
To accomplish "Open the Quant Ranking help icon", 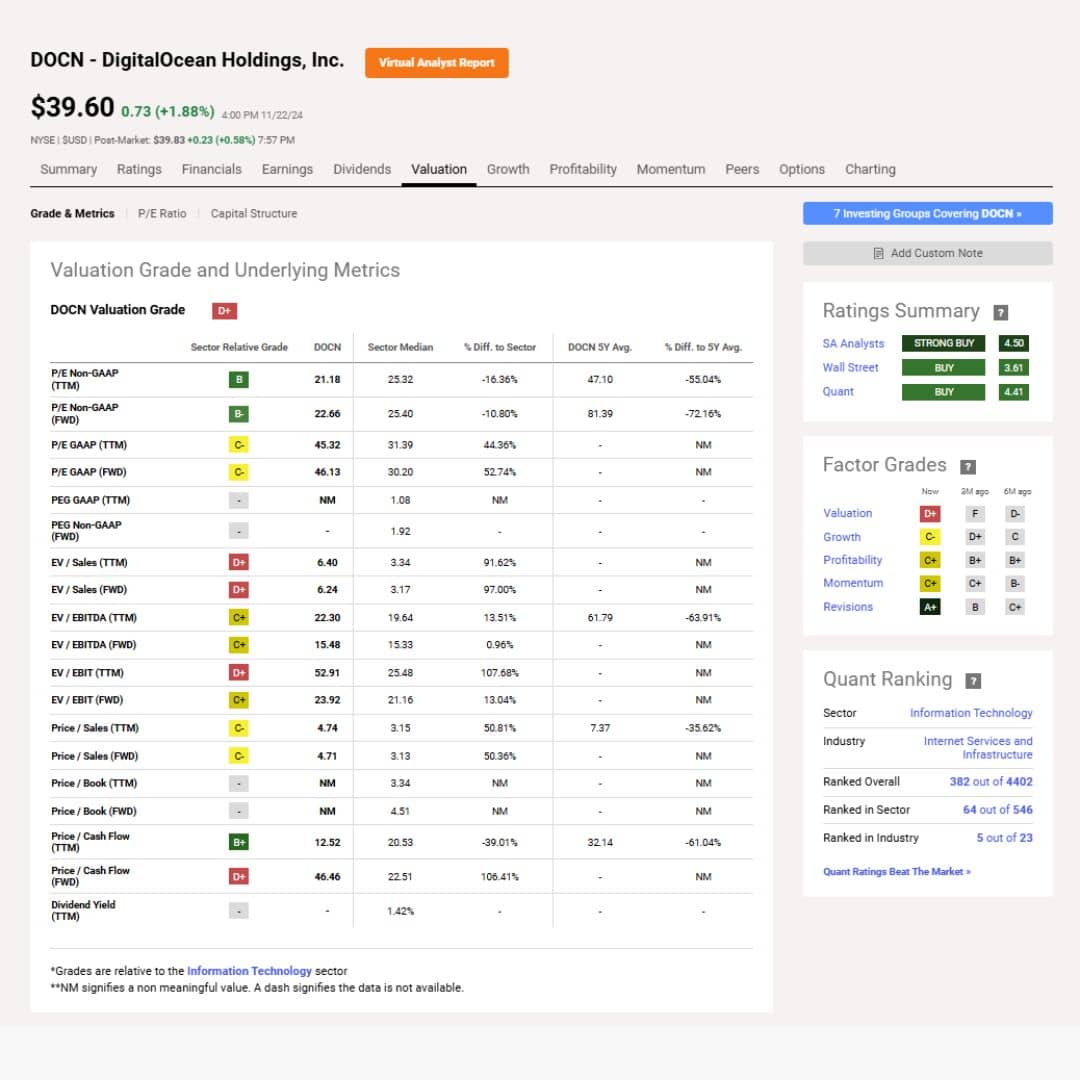I will click(973, 681).
